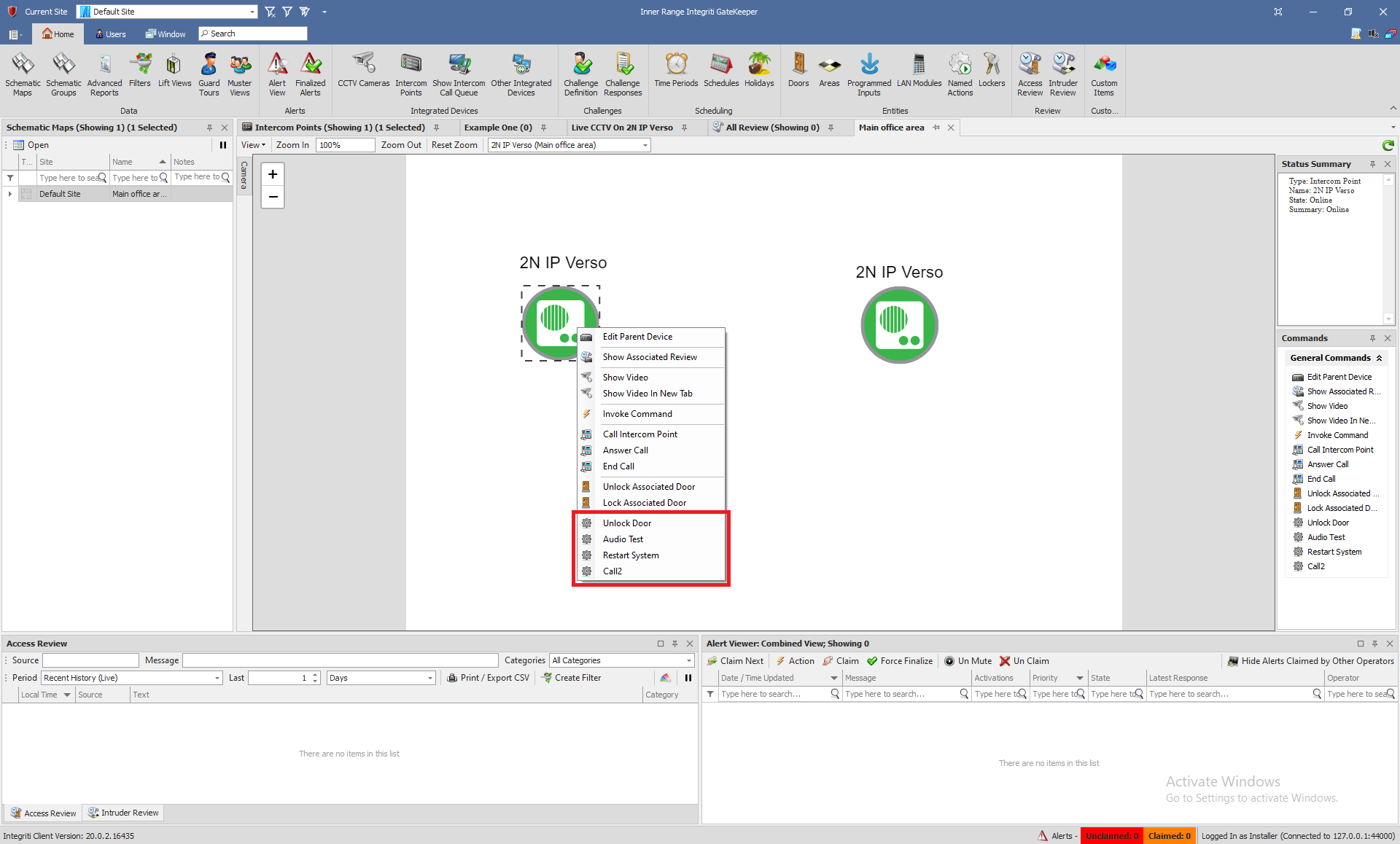Click the second 2N IP Verso intercom
This screenshot has width=1400, height=844.
pyautogui.click(x=899, y=325)
